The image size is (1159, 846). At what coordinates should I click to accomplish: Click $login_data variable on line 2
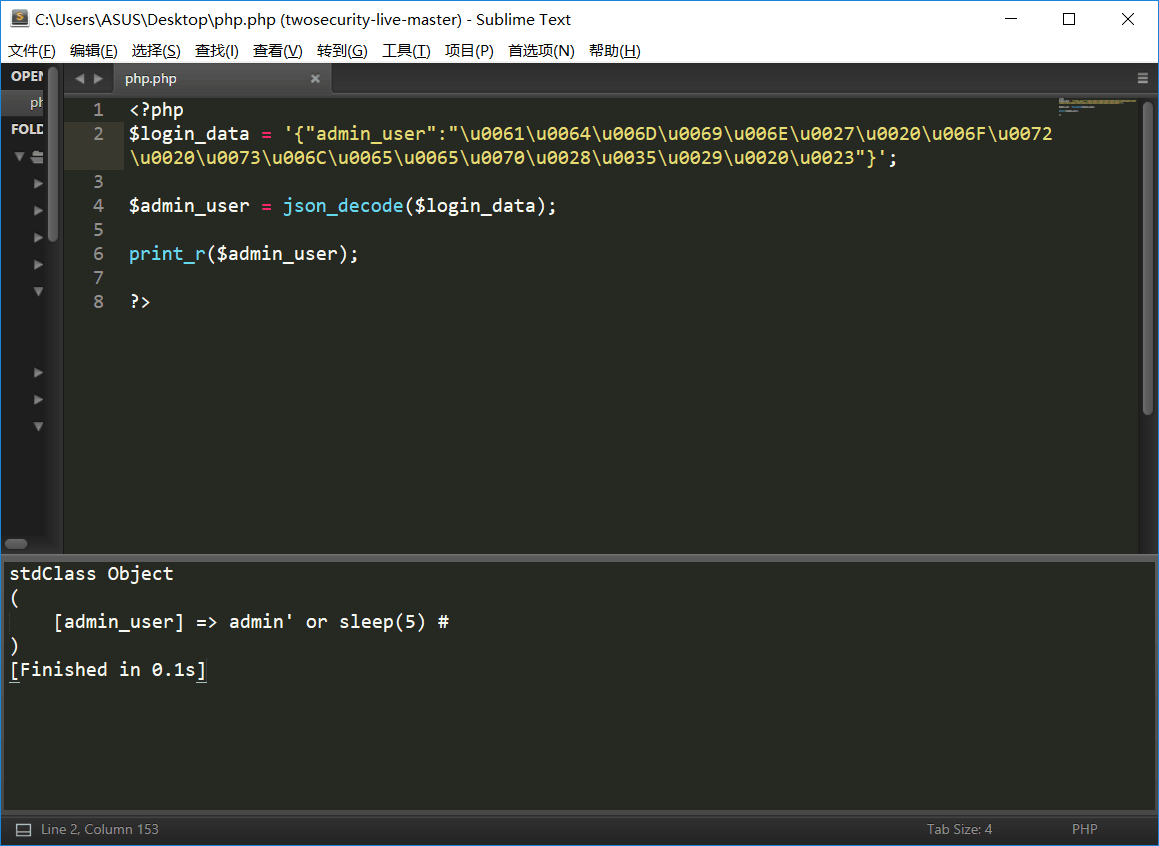tap(189, 134)
